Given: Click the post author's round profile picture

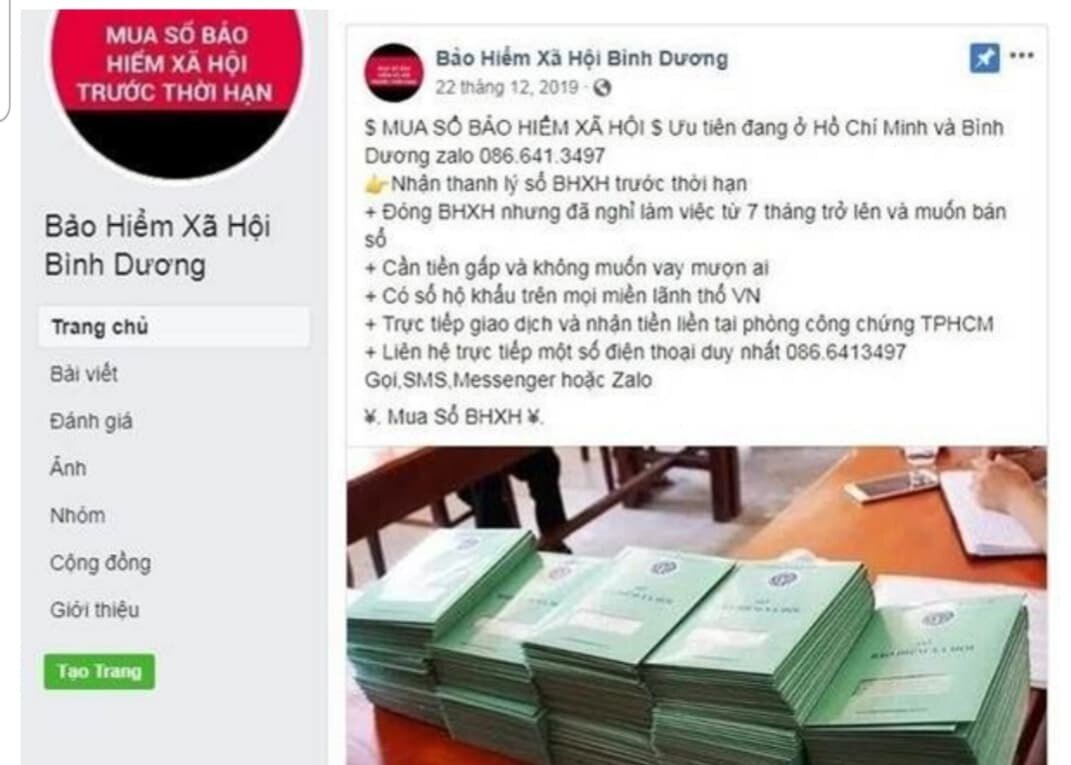Looking at the screenshot, I should [393, 72].
